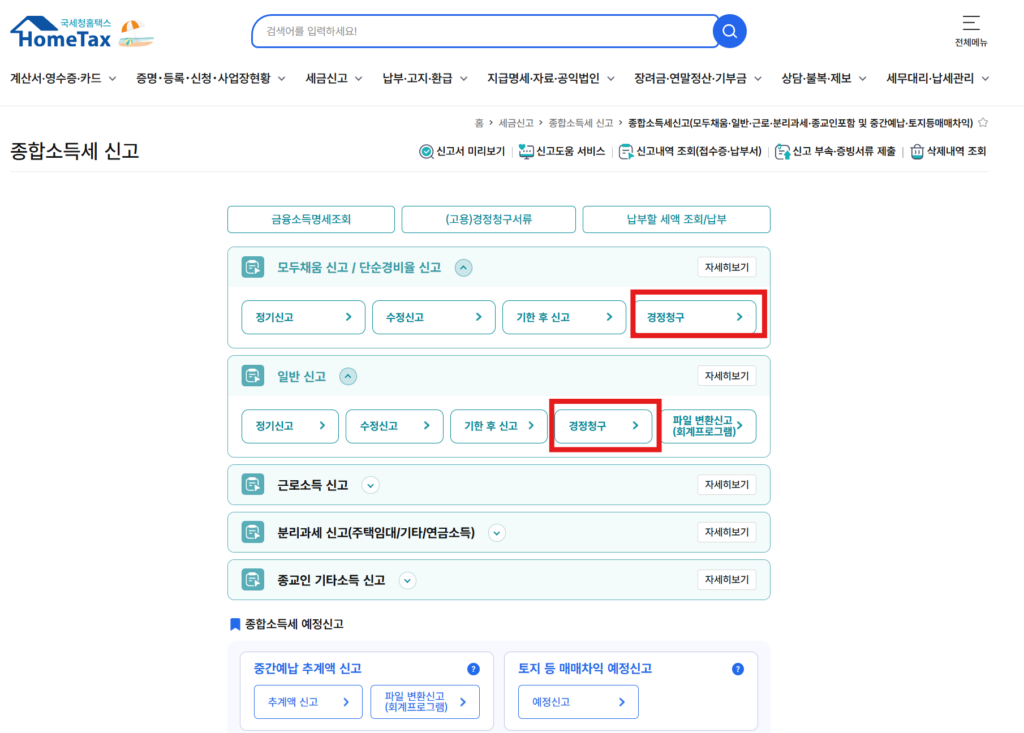This screenshot has height=733, width=1024.
Task: Click 자세히보기 for 근로소득 신고
Action: point(727,485)
